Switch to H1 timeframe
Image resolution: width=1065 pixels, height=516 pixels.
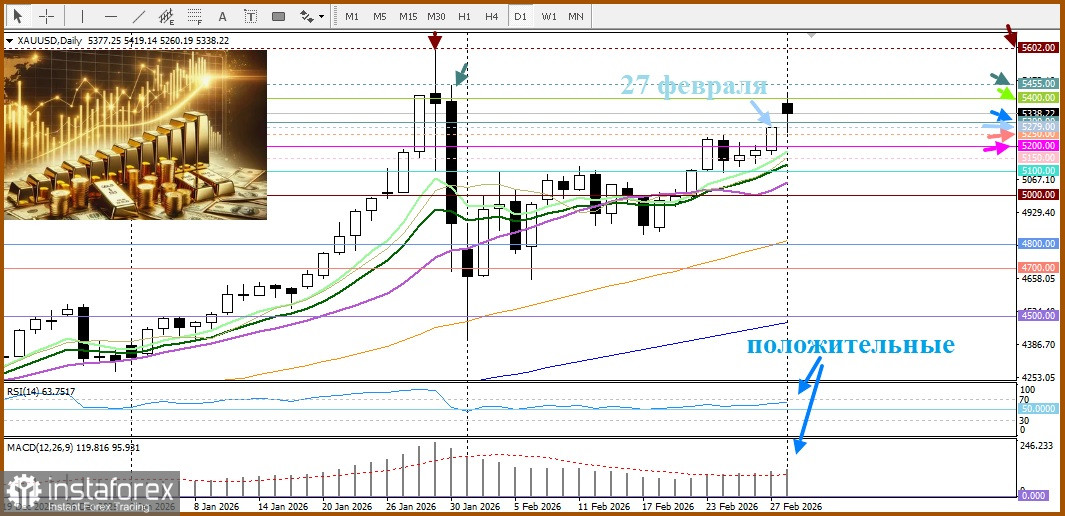pyautogui.click(x=465, y=16)
